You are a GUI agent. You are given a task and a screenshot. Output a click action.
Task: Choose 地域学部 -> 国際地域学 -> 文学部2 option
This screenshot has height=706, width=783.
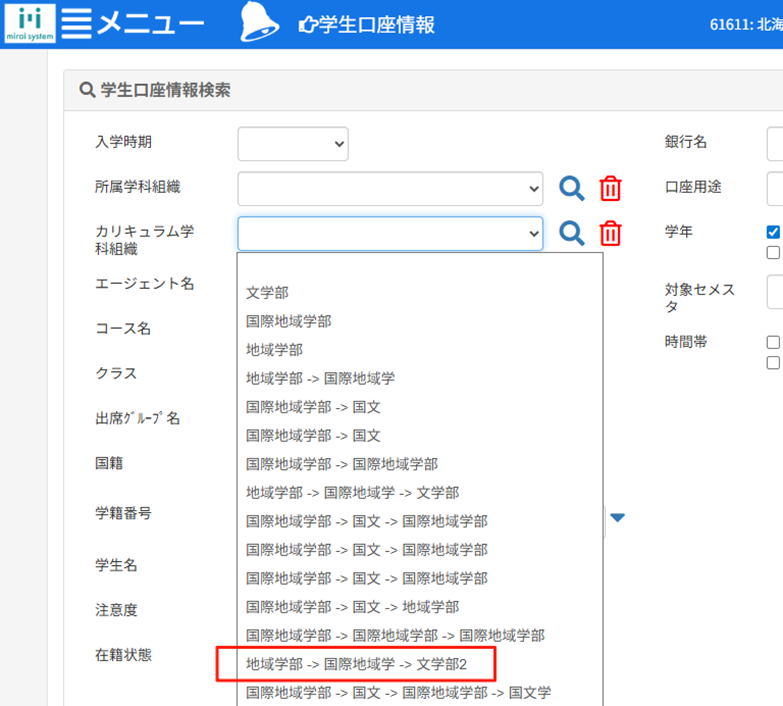coord(357,664)
